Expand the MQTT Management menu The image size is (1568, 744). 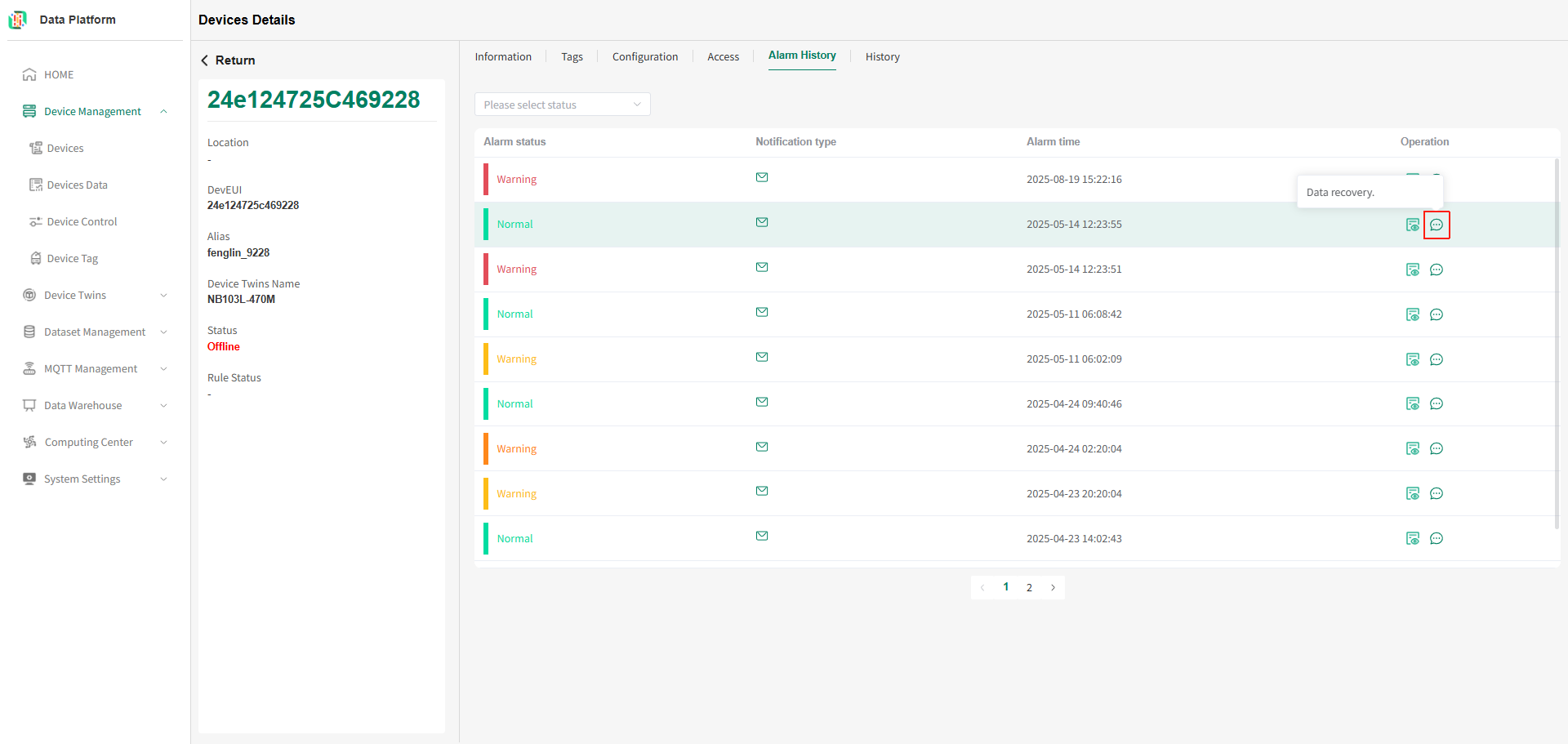tap(96, 368)
